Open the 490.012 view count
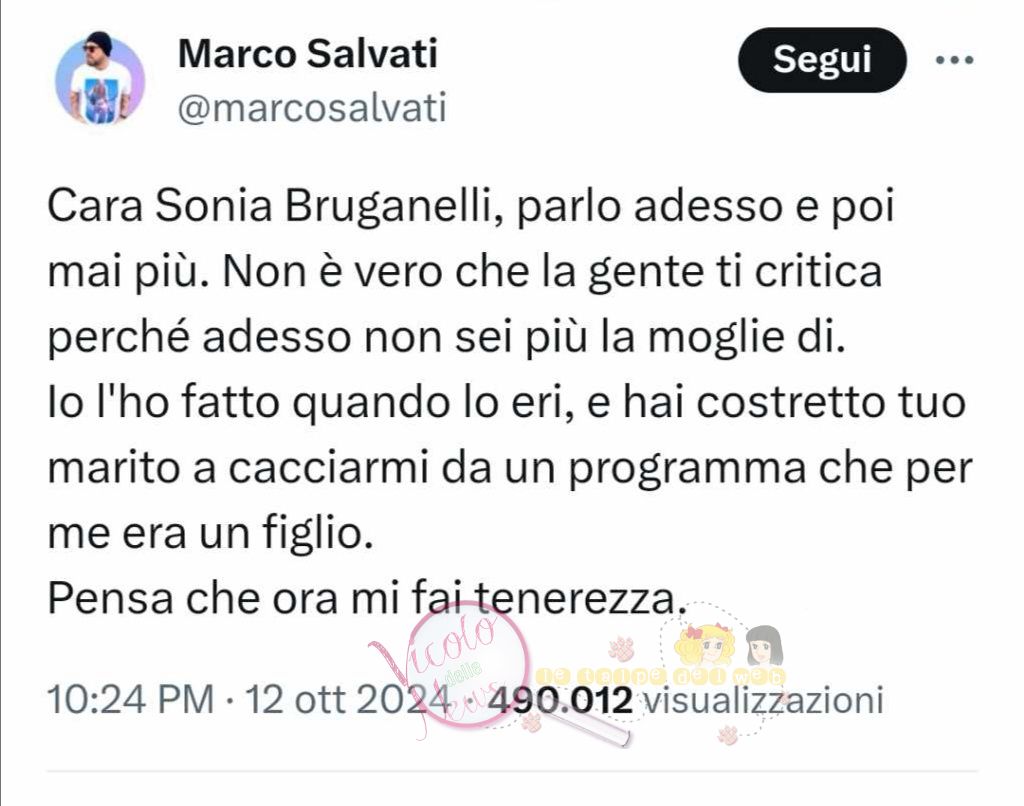The image size is (1024, 806). [561, 700]
